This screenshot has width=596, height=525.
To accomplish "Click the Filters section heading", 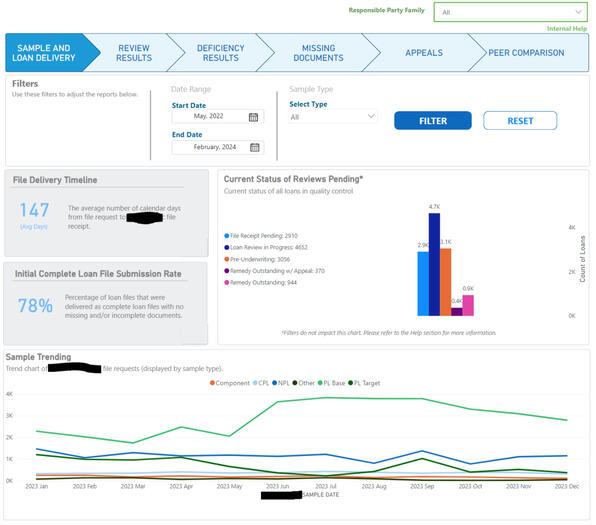I will 25,84.
